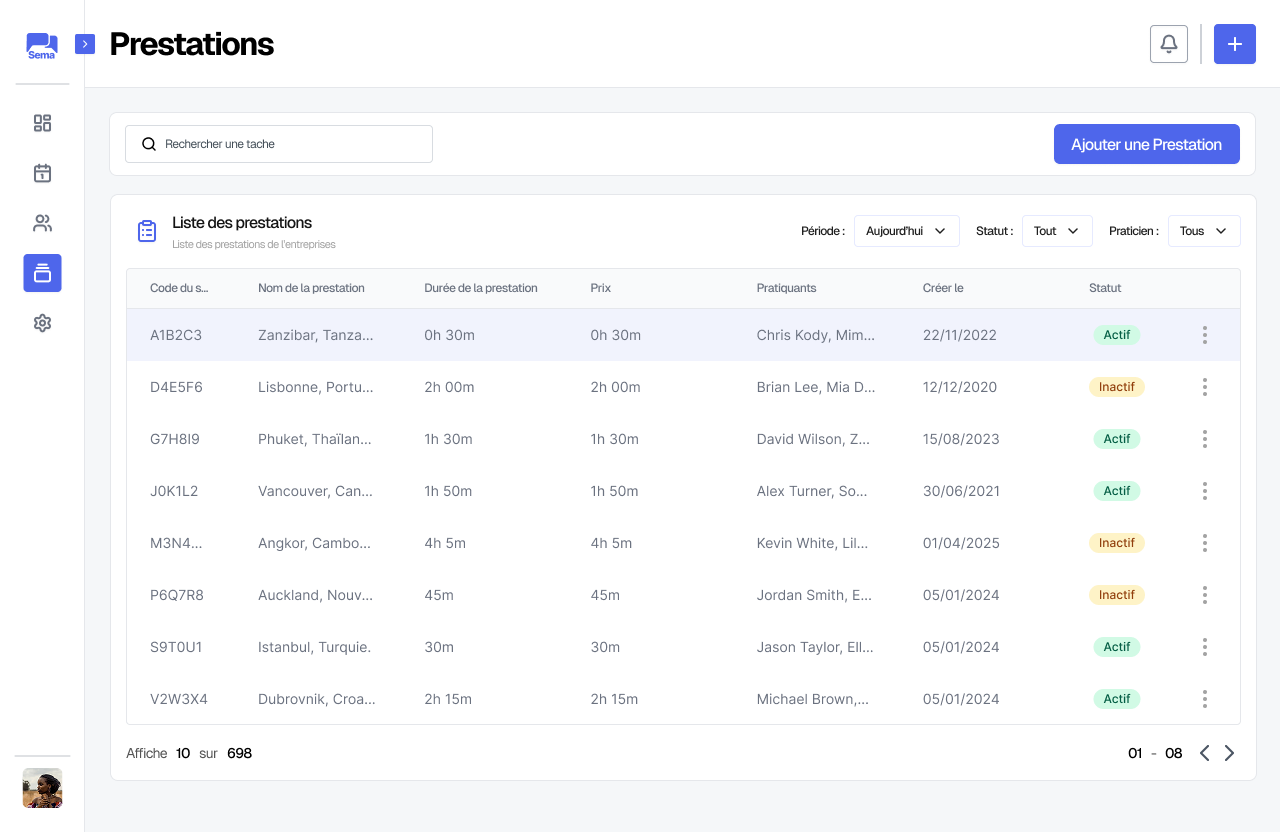Click the Sema logo
Image resolution: width=1280 pixels, height=832 pixels.
click(42, 46)
